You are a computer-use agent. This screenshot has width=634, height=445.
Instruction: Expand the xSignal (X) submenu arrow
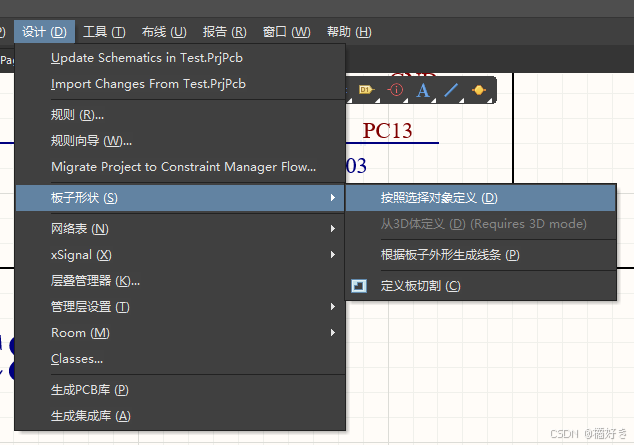(x=333, y=255)
